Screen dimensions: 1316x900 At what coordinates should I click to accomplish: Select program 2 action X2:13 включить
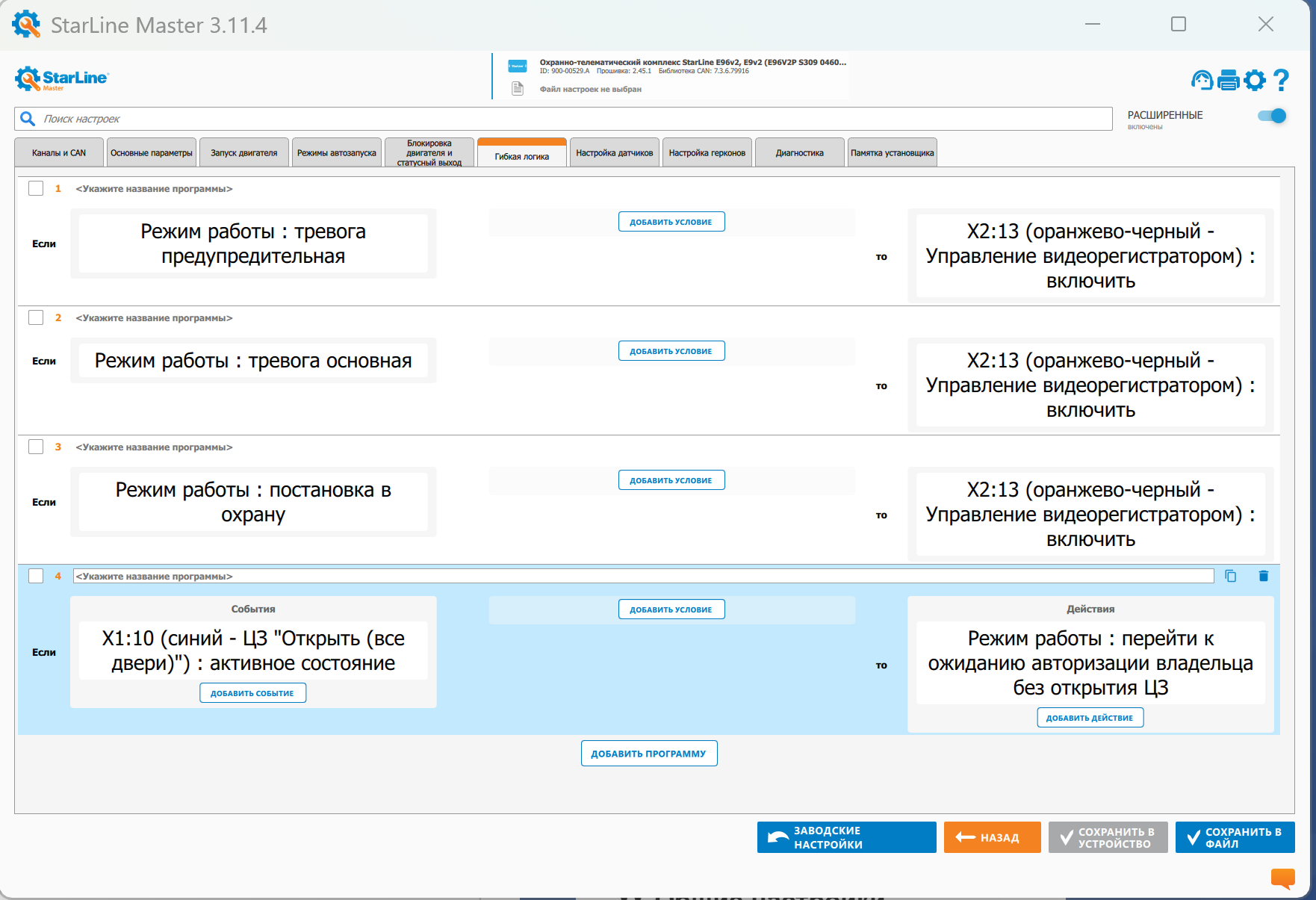[x=1090, y=385]
